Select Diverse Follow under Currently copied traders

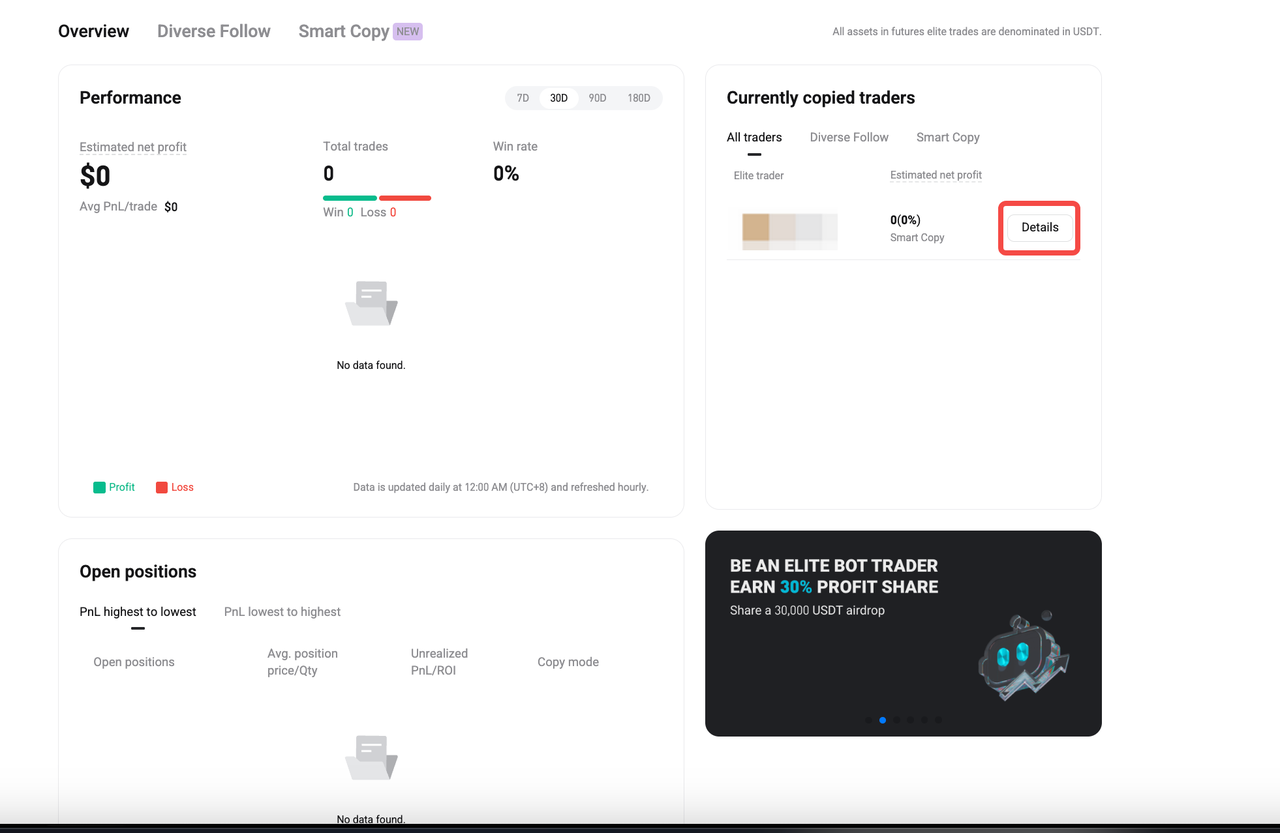pyautogui.click(x=848, y=137)
